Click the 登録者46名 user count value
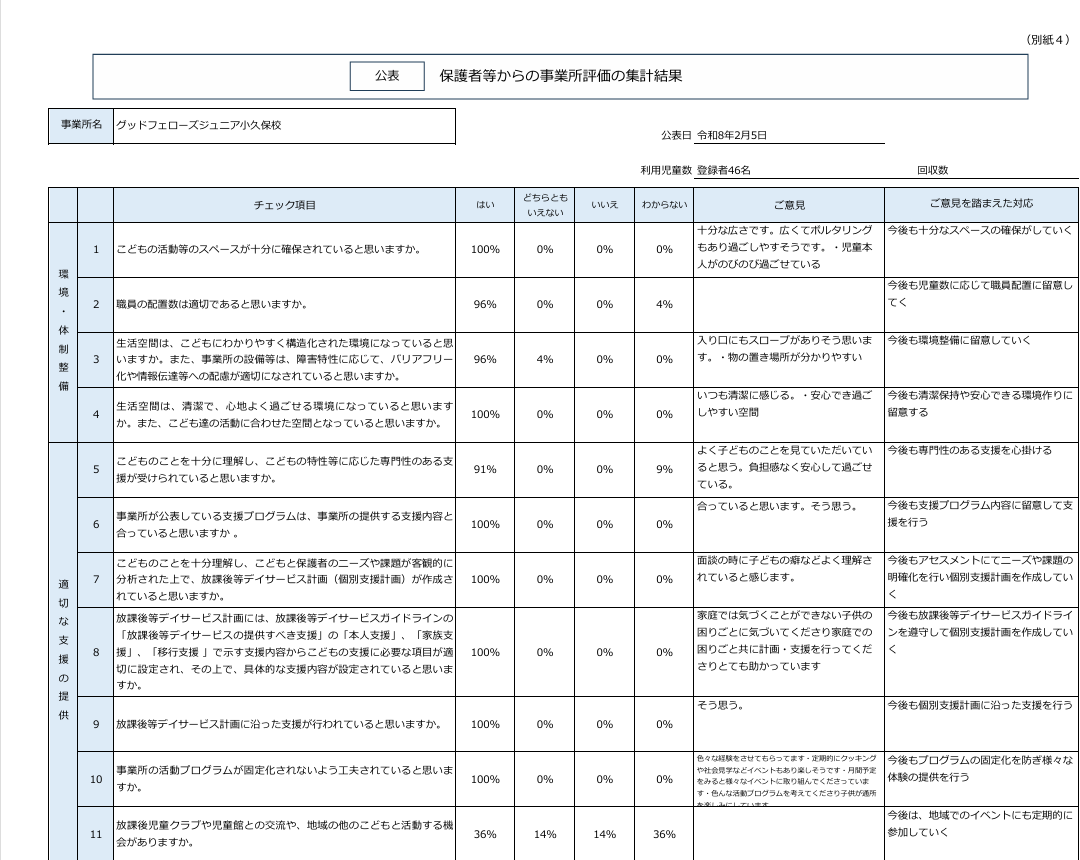The height and width of the screenshot is (860, 1080). 724,171
